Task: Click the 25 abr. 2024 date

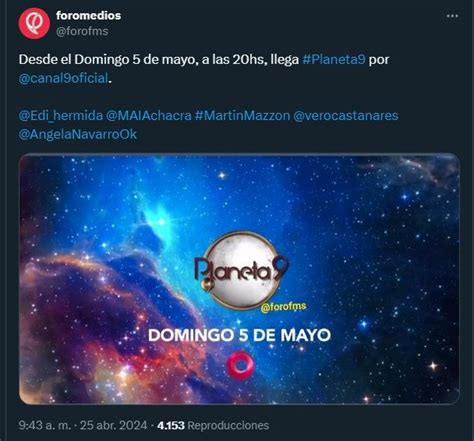Action: pos(113,425)
